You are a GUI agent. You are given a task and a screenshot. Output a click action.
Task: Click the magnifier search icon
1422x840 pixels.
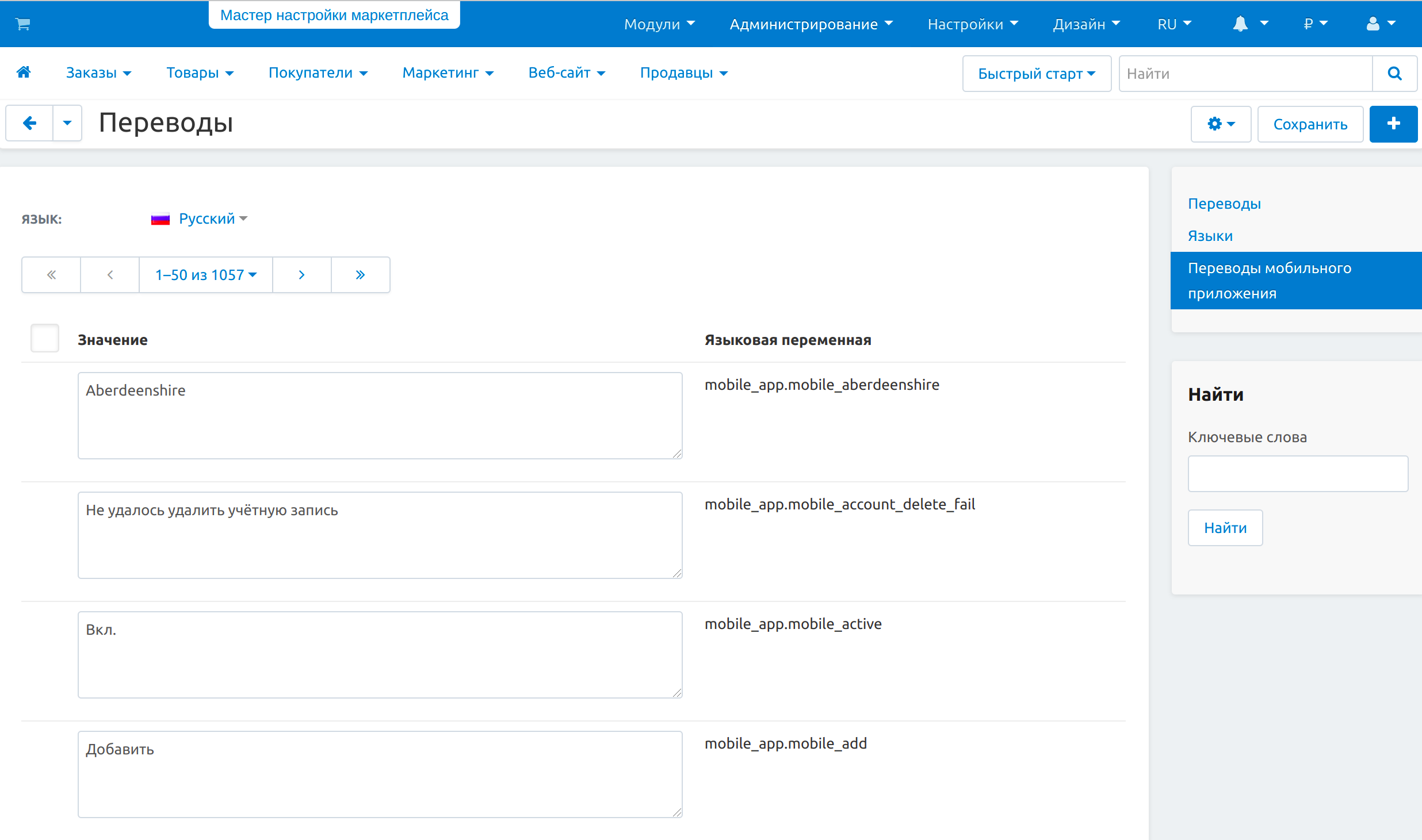point(1394,74)
